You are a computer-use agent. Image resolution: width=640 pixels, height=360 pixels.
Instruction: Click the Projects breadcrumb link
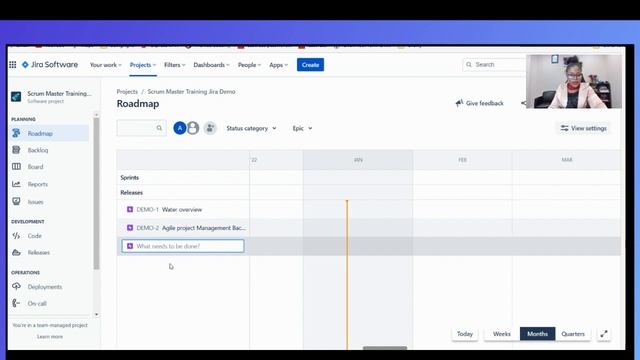(x=127, y=91)
